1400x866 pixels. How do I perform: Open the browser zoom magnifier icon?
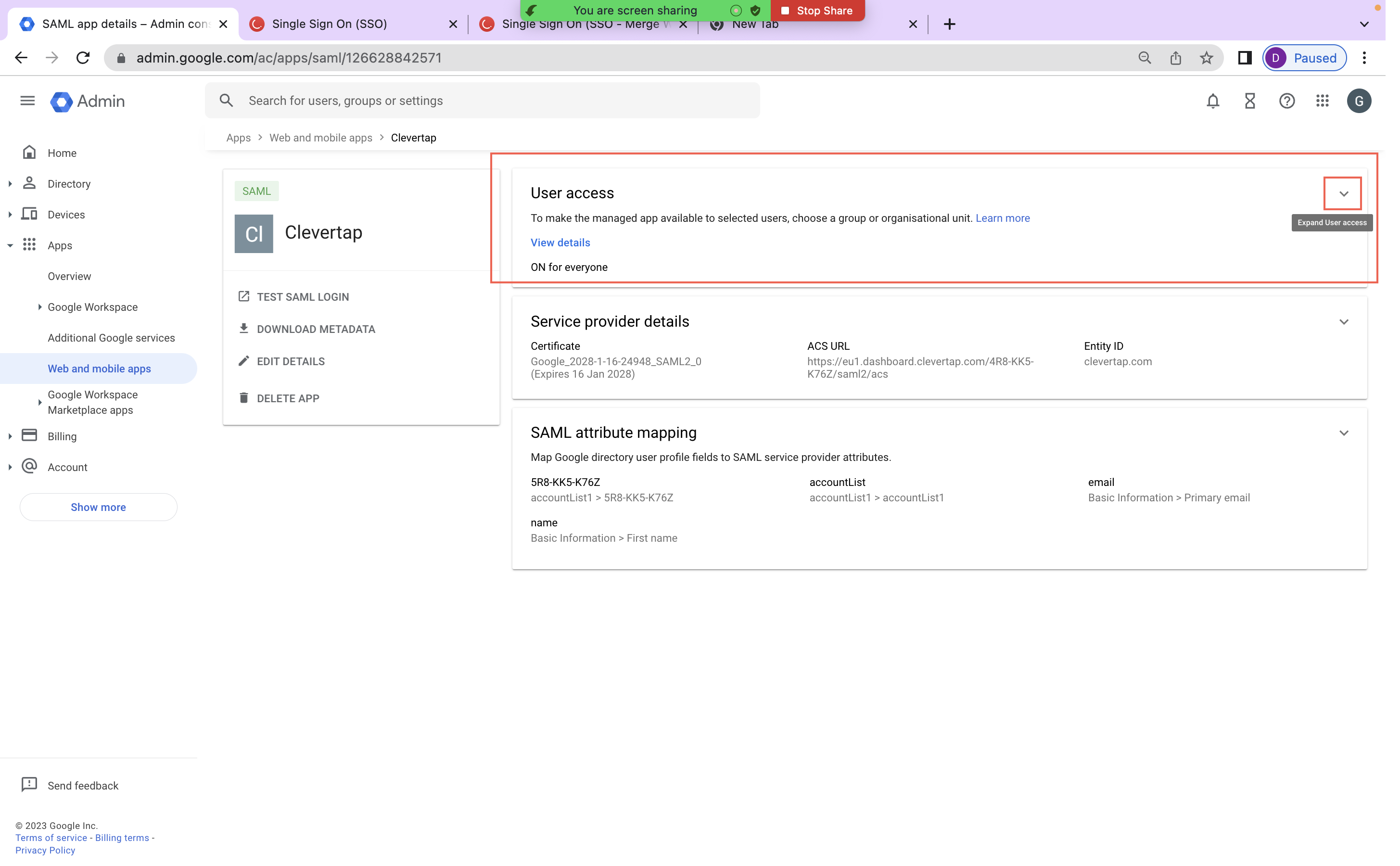click(1145, 58)
